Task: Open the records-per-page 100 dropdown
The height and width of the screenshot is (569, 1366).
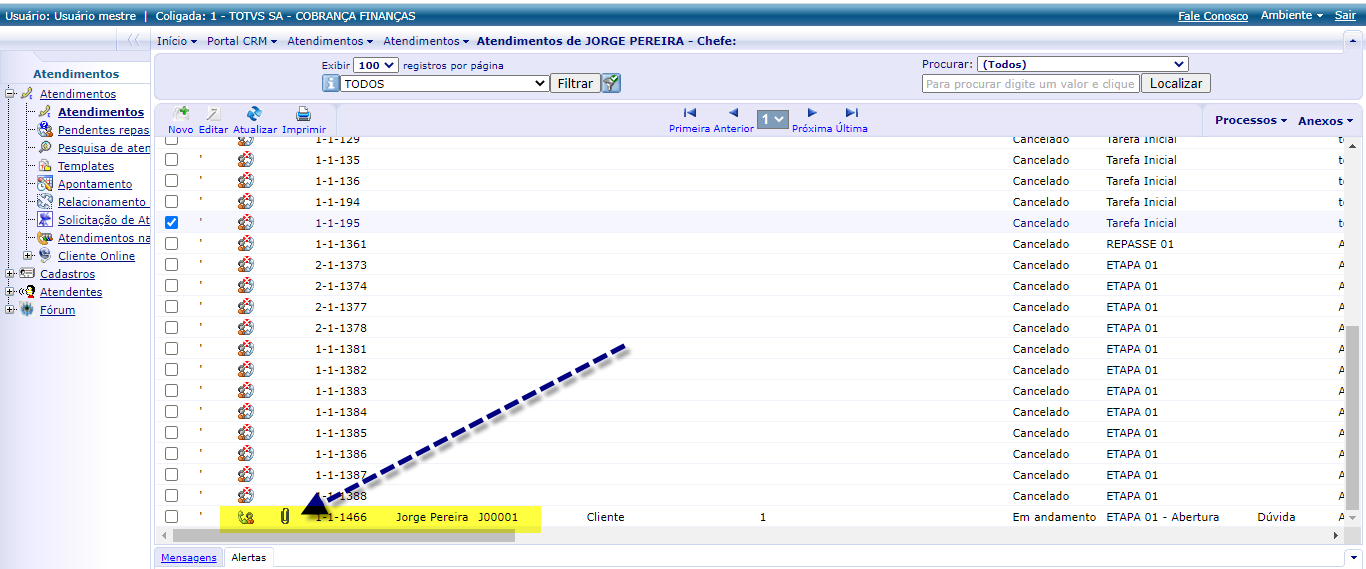Action: pos(376,65)
